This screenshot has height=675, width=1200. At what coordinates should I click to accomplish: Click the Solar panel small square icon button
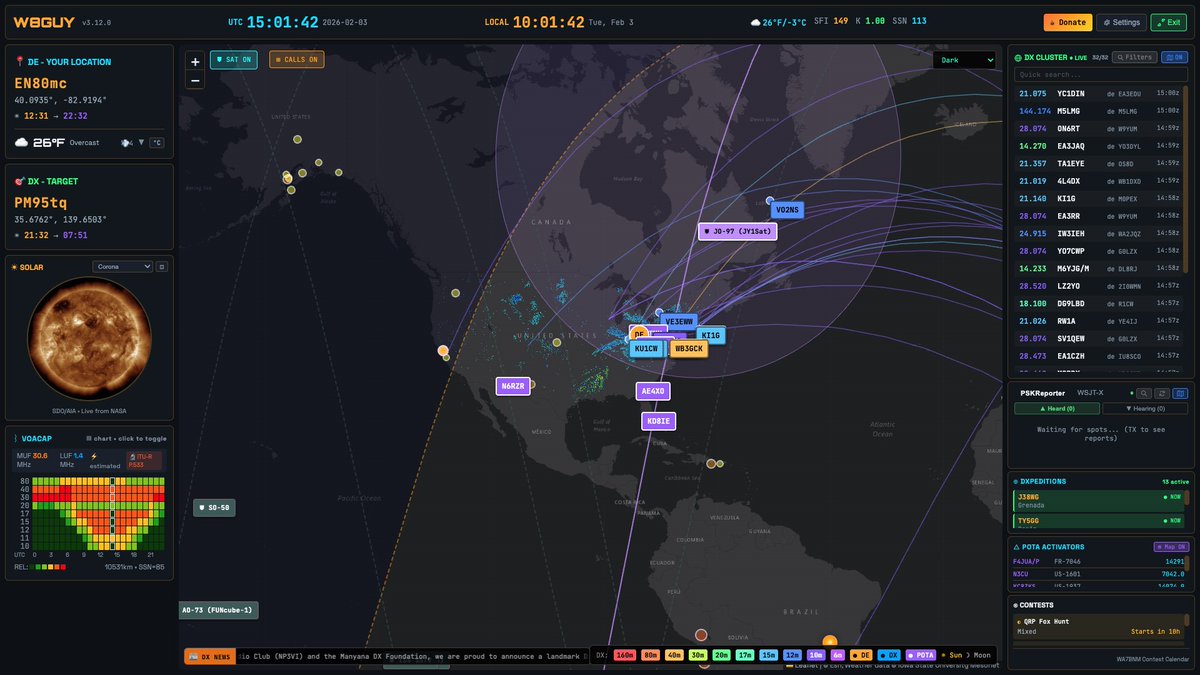[x=162, y=267]
